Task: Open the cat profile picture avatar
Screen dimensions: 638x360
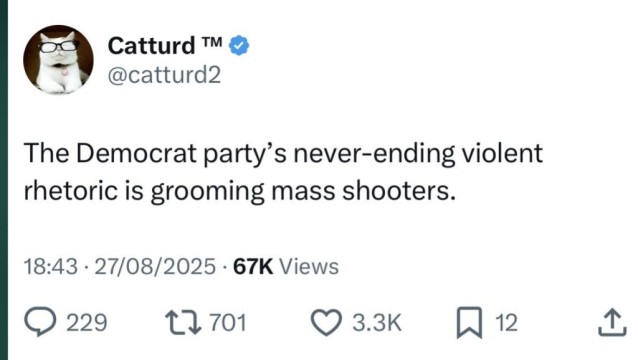Action: (58, 60)
